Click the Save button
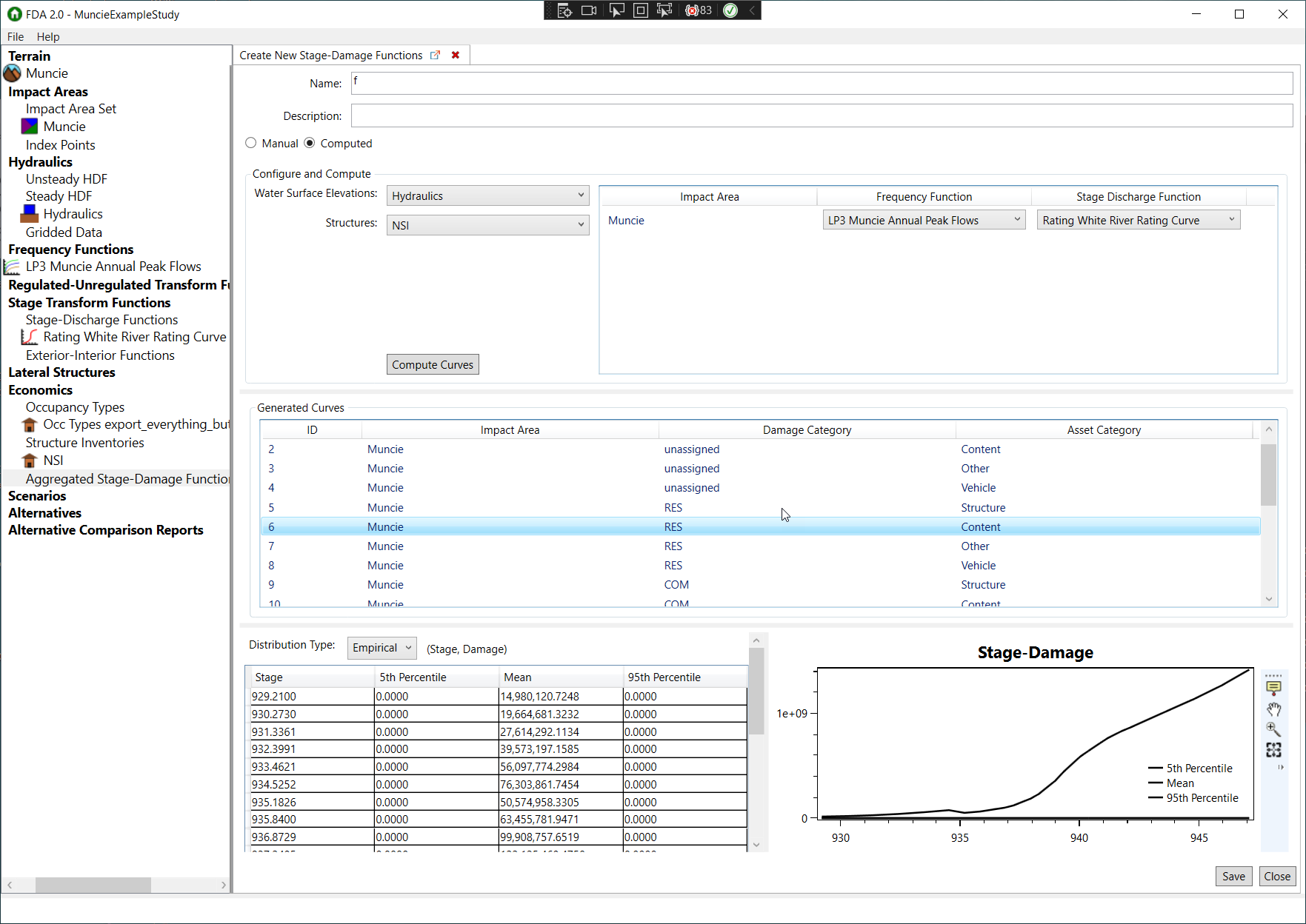This screenshot has width=1306, height=924. (x=1233, y=876)
